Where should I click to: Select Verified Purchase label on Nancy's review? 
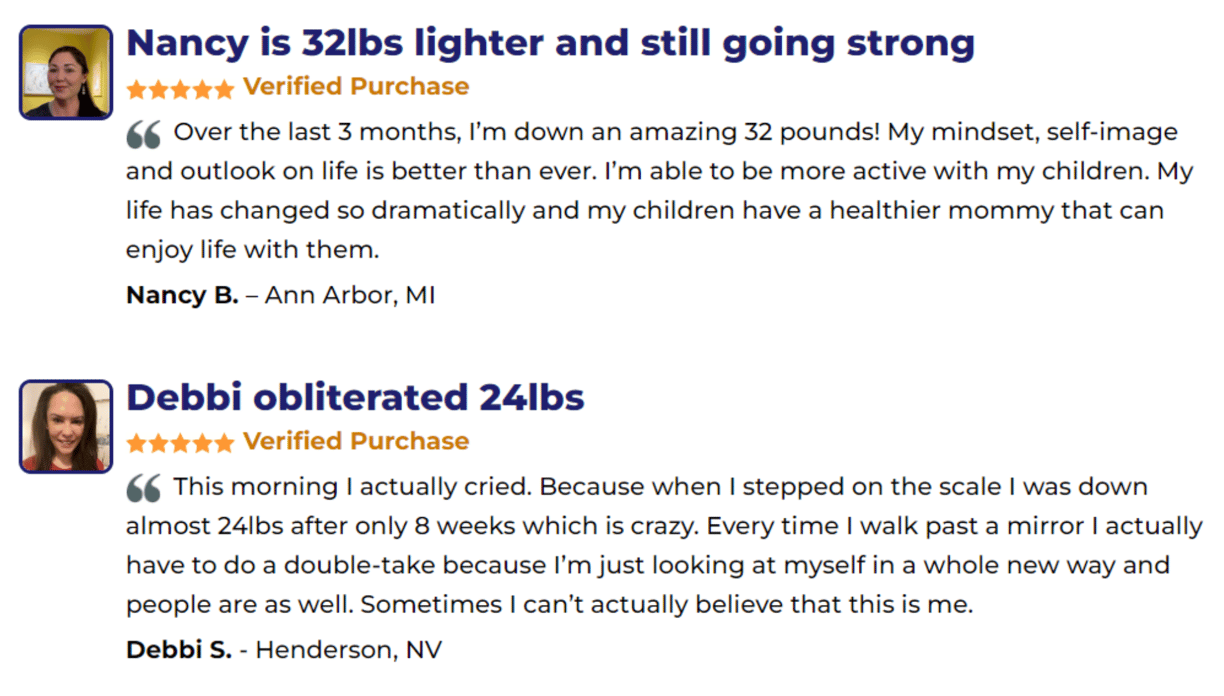click(x=356, y=87)
